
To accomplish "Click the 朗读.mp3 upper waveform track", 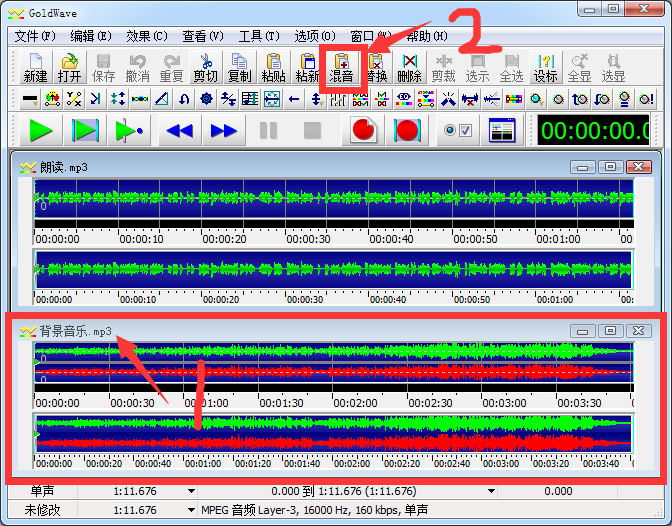I will pos(333,200).
